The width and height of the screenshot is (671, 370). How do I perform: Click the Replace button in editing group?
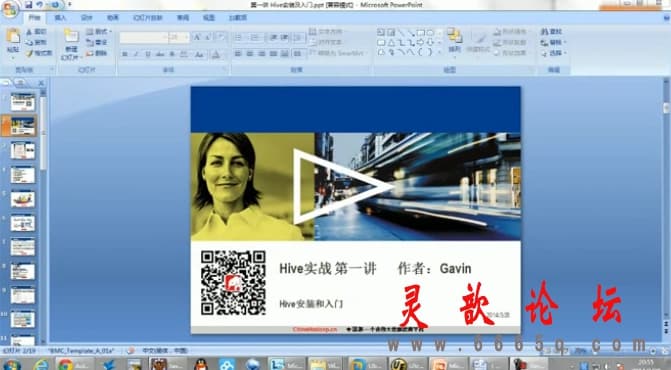pyautogui.click(x=553, y=42)
